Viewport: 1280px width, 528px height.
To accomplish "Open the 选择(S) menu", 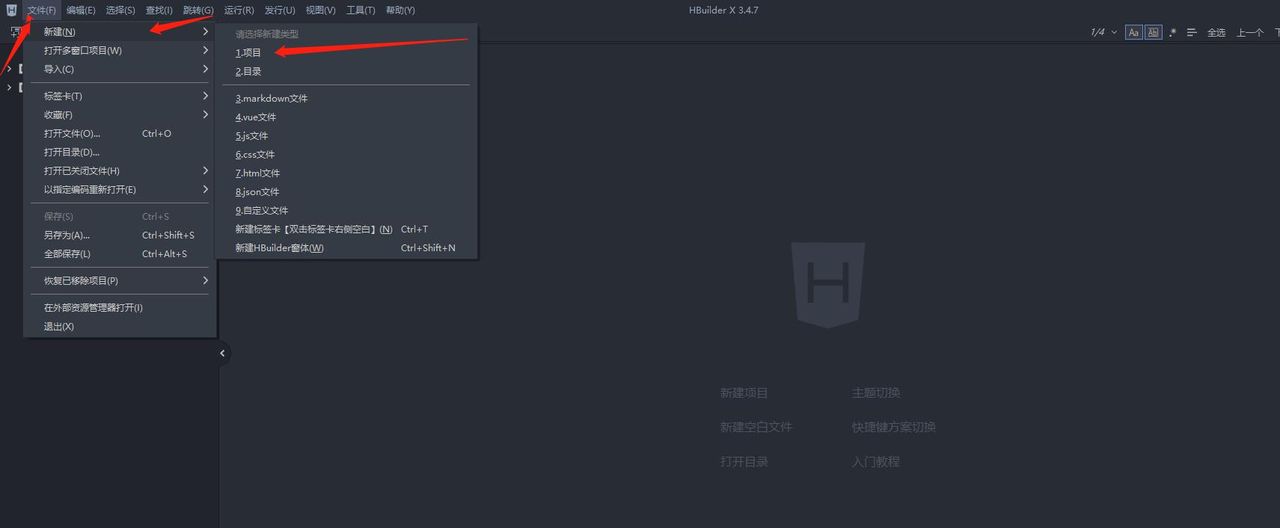I will (x=120, y=10).
